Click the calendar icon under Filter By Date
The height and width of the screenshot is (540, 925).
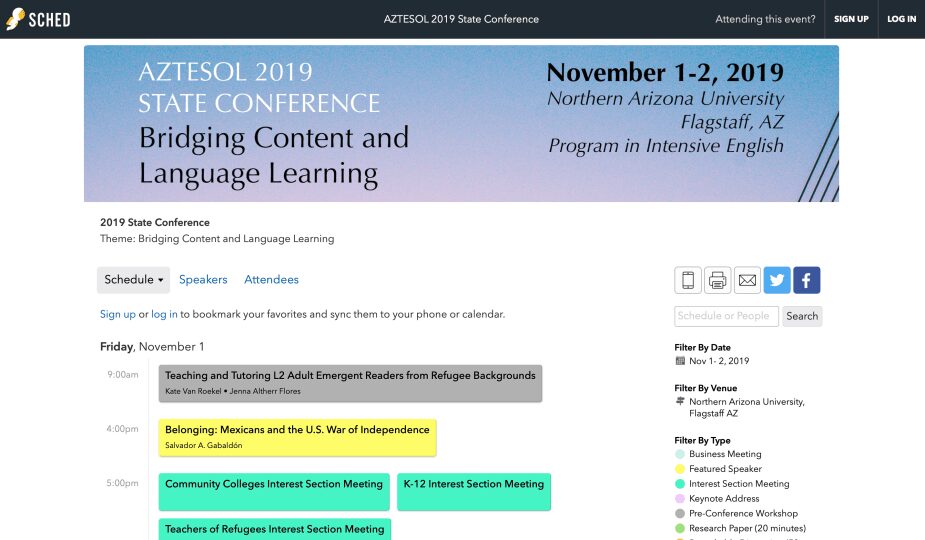[x=680, y=361]
